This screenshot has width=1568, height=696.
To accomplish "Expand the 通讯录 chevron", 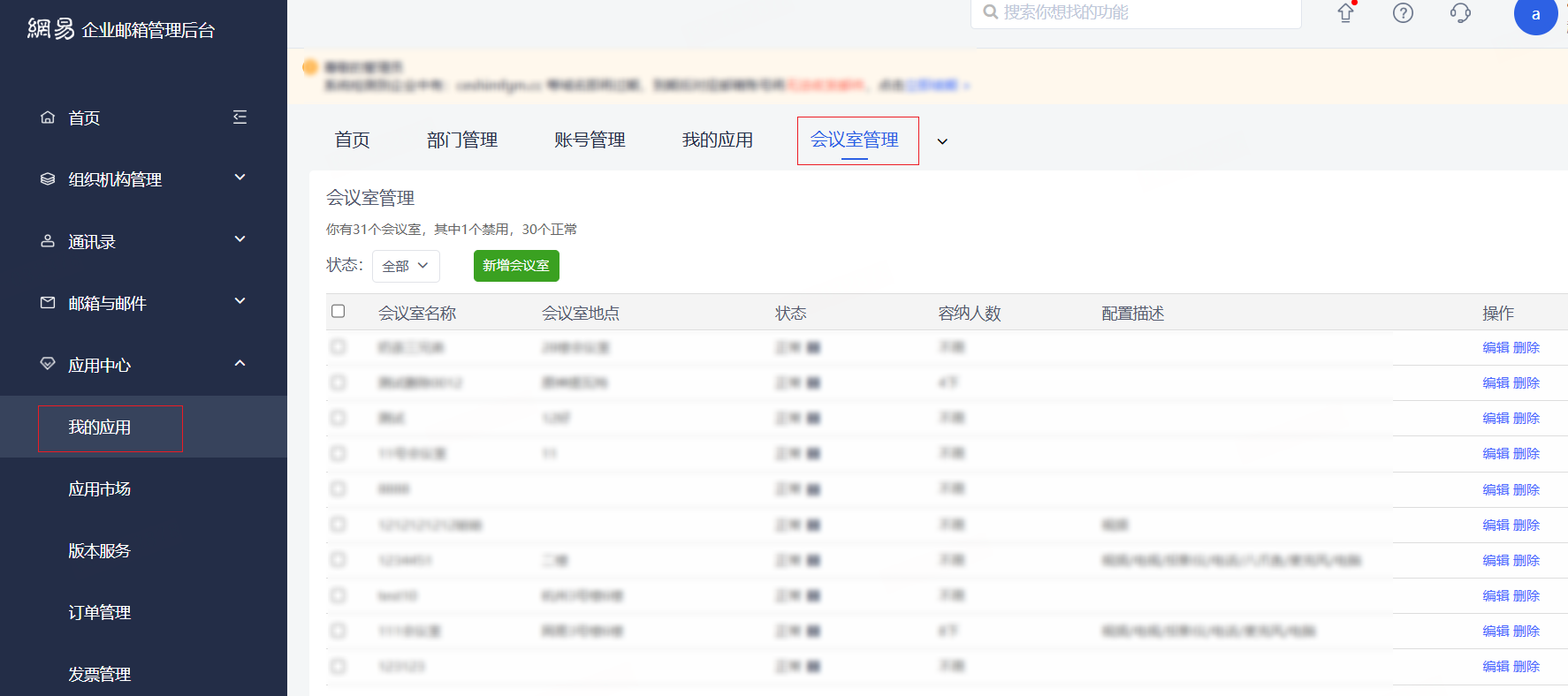I will (x=240, y=239).
